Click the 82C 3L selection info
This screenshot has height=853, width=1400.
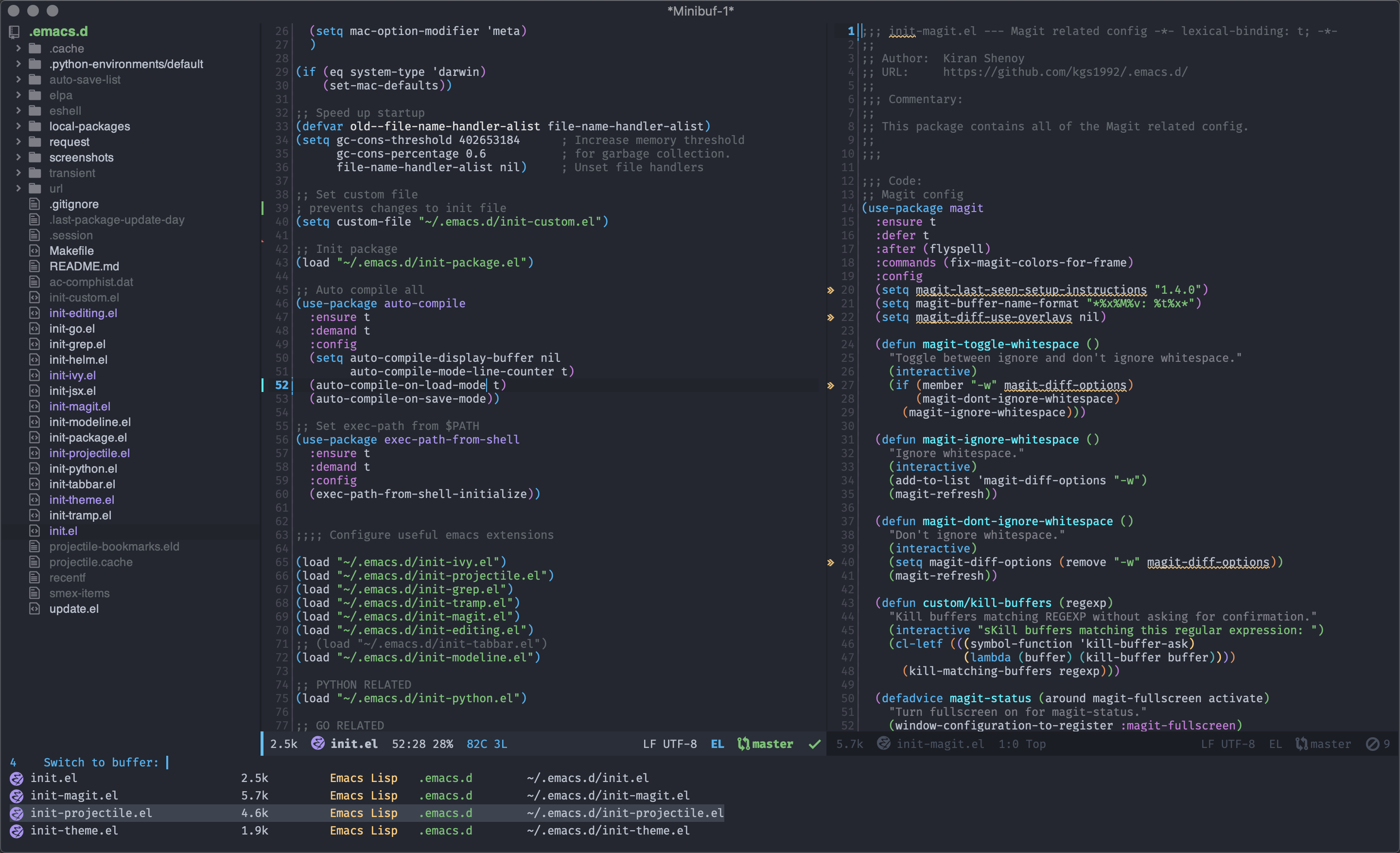(487, 744)
